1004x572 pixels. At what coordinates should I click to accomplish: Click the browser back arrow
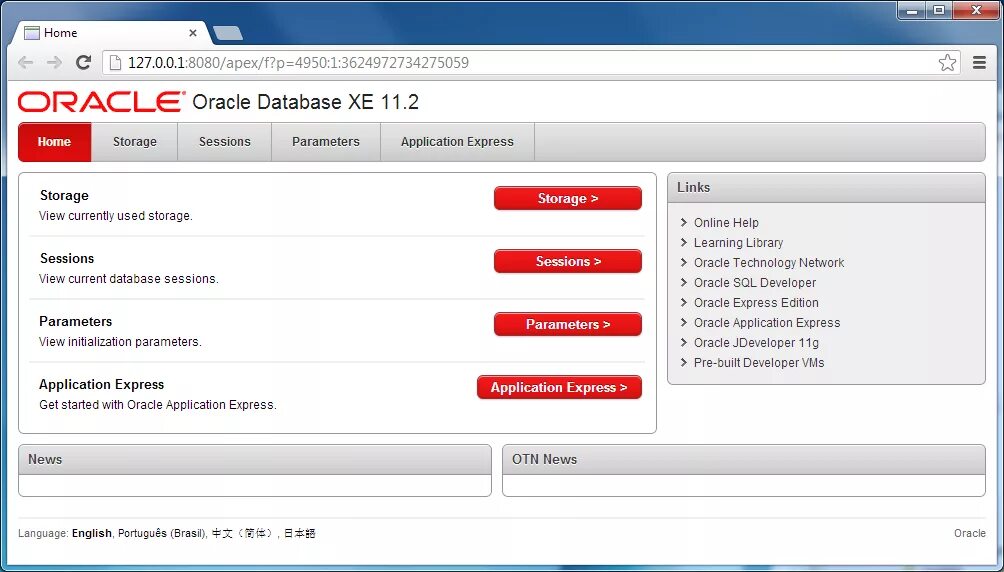[26, 62]
